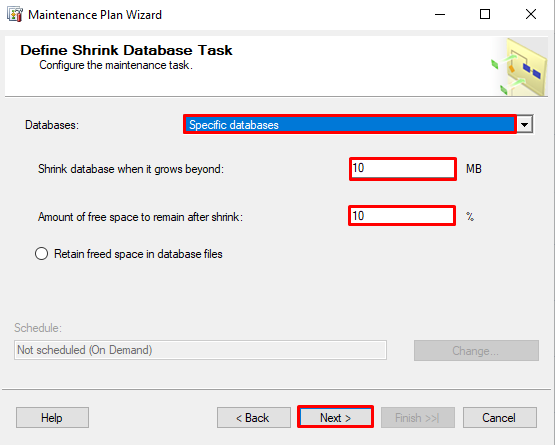The image size is (555, 445).
Task: Click the Finish >>| button
Action: point(418,418)
